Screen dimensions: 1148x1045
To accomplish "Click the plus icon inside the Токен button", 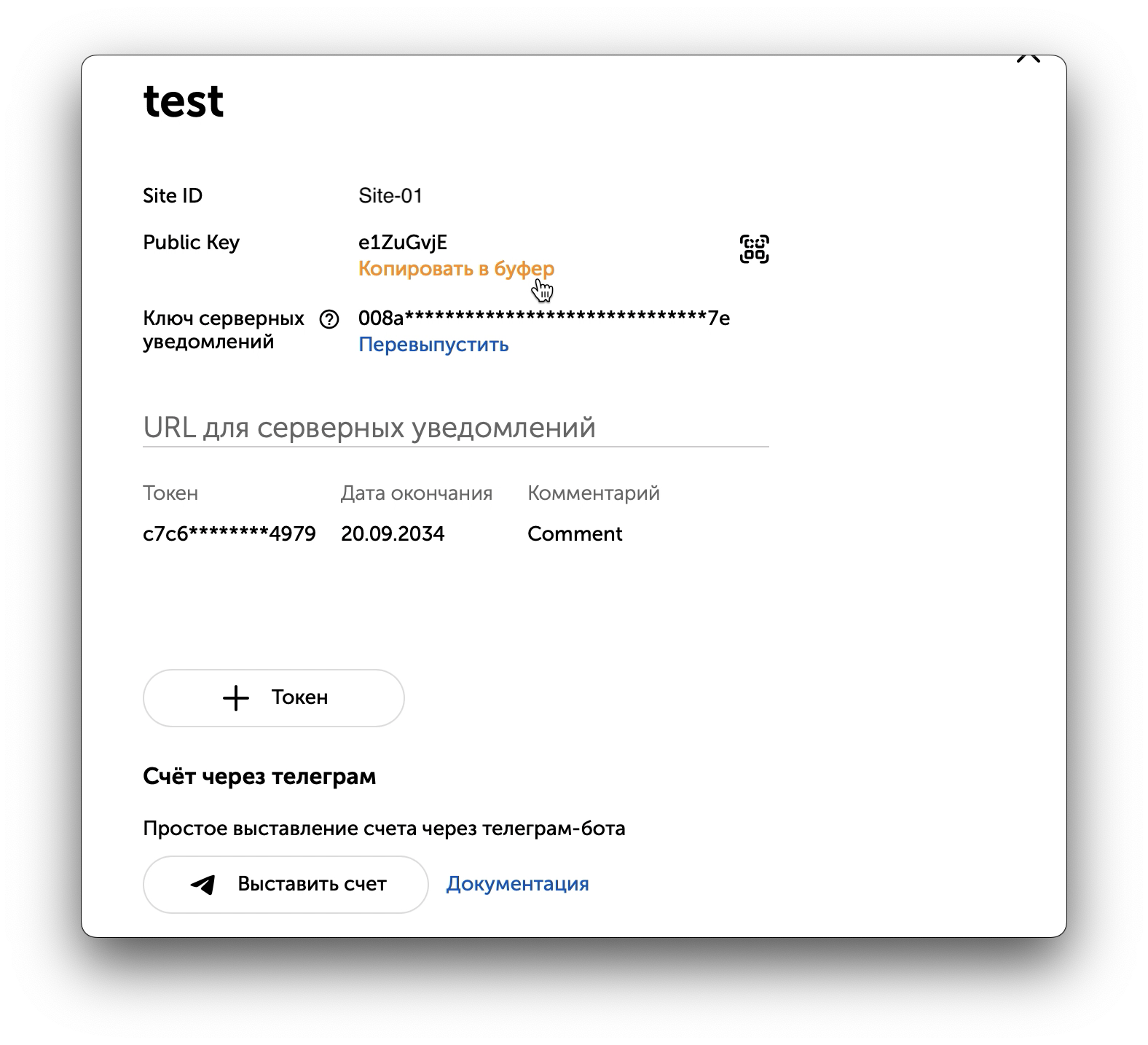I will point(235,697).
